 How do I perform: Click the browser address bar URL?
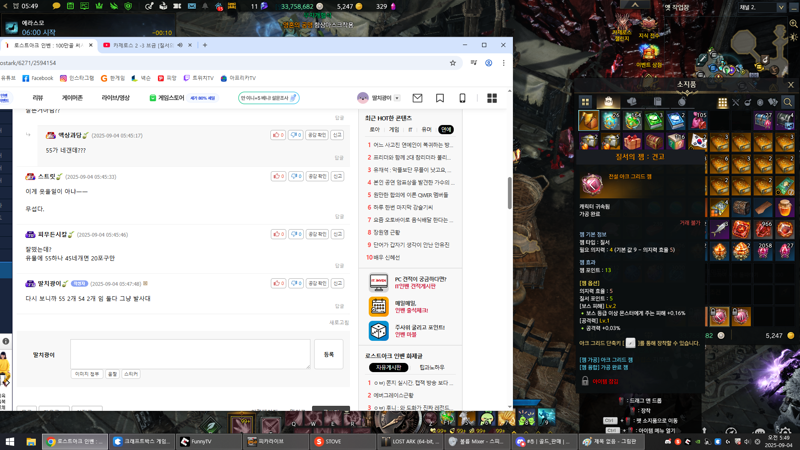(28, 63)
